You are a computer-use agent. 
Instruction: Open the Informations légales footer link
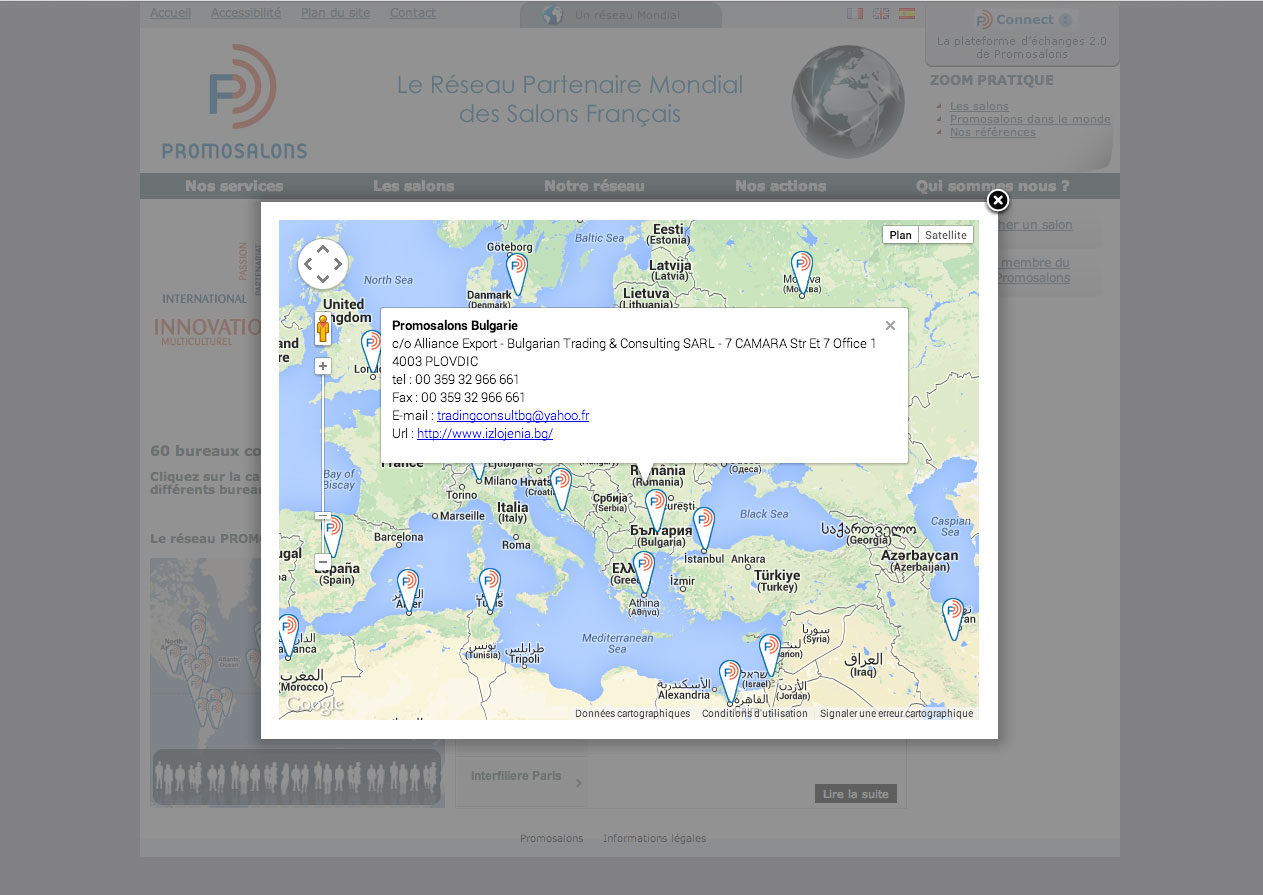pos(654,838)
